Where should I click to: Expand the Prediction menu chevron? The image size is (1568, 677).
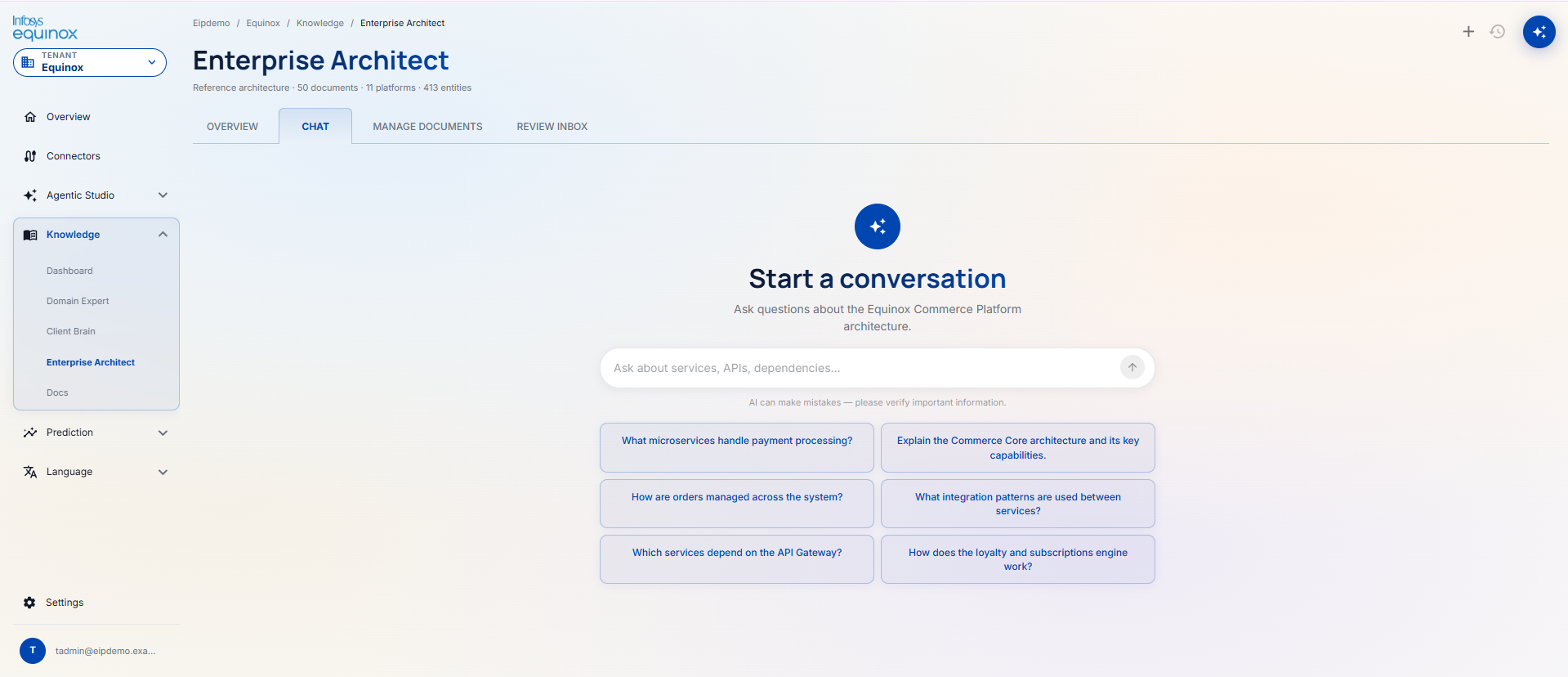(163, 433)
